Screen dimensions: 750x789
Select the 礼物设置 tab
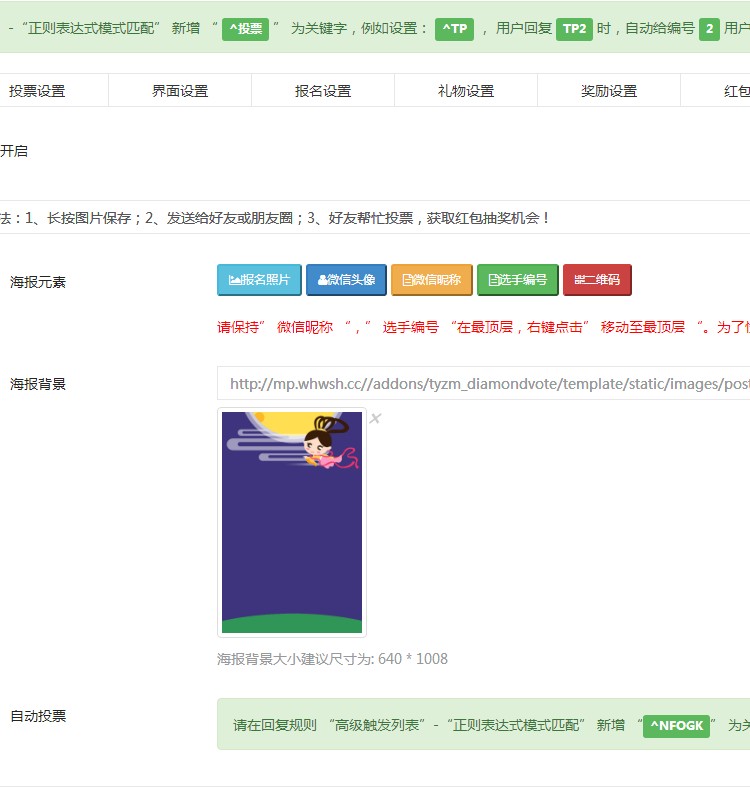coord(466,91)
